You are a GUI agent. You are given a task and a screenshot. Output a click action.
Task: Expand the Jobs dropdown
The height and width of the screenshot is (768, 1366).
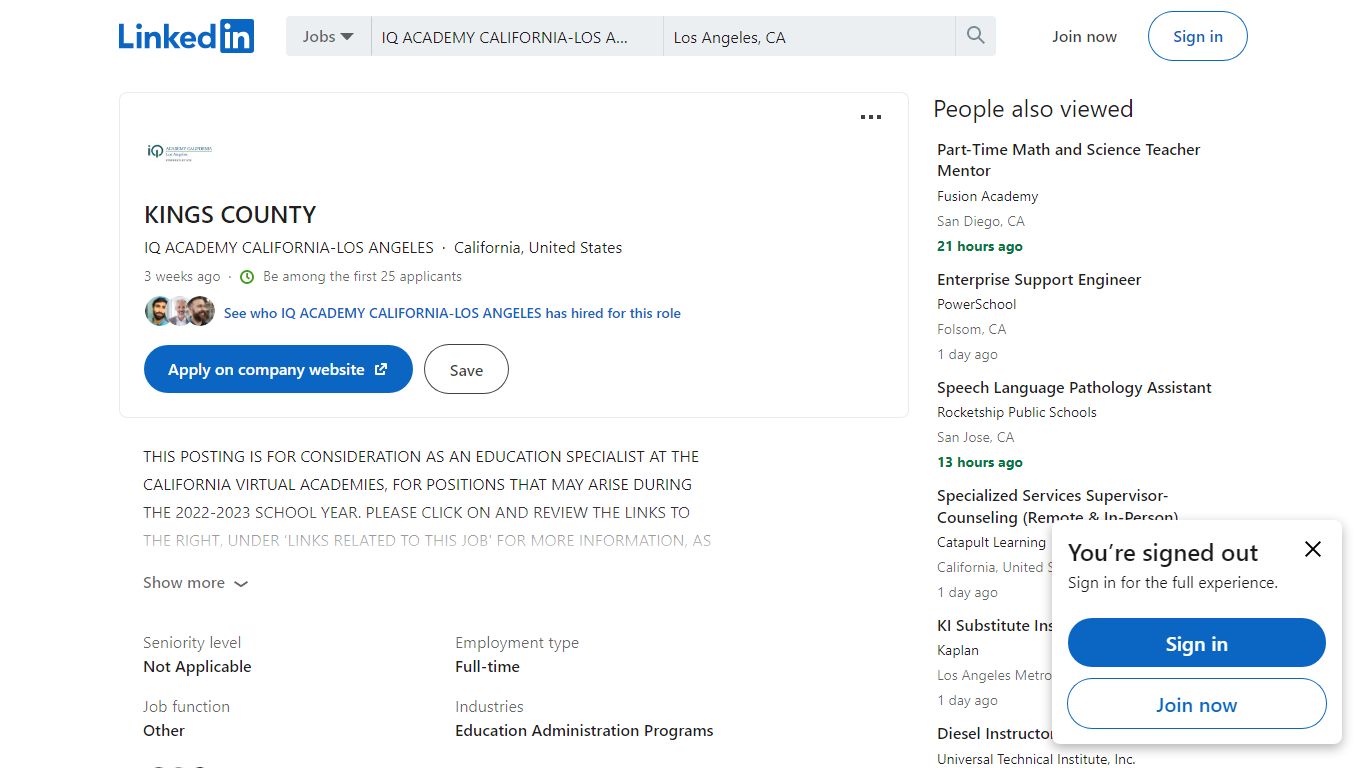click(328, 36)
